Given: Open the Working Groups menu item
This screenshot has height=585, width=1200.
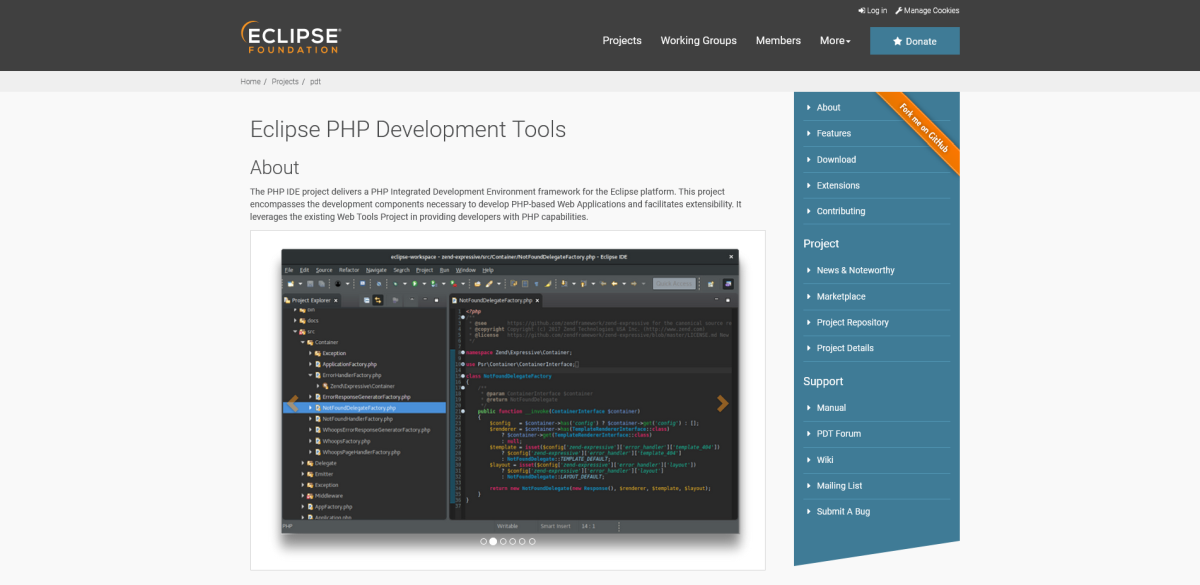Looking at the screenshot, I should click(698, 41).
